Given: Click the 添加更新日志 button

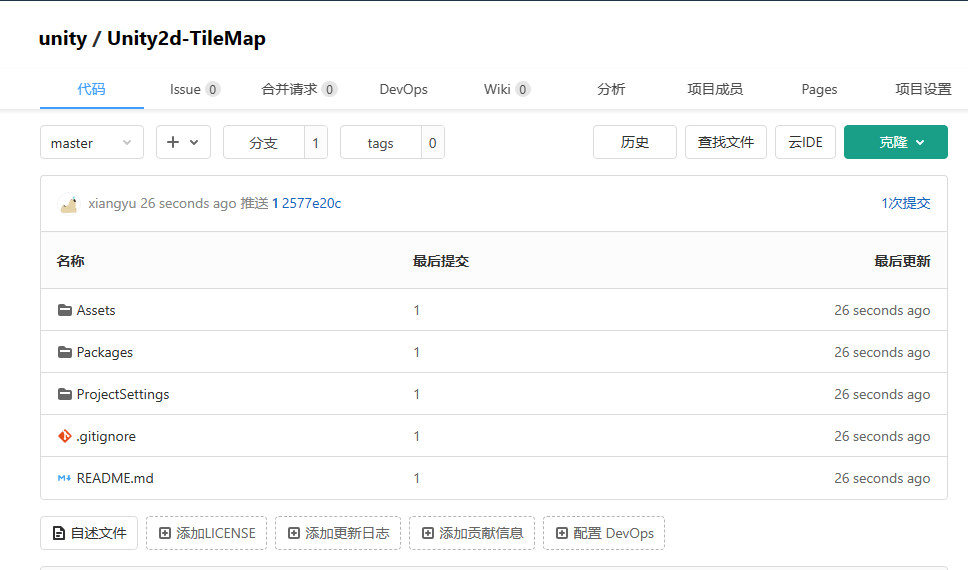Looking at the screenshot, I should pyautogui.click(x=338, y=533).
